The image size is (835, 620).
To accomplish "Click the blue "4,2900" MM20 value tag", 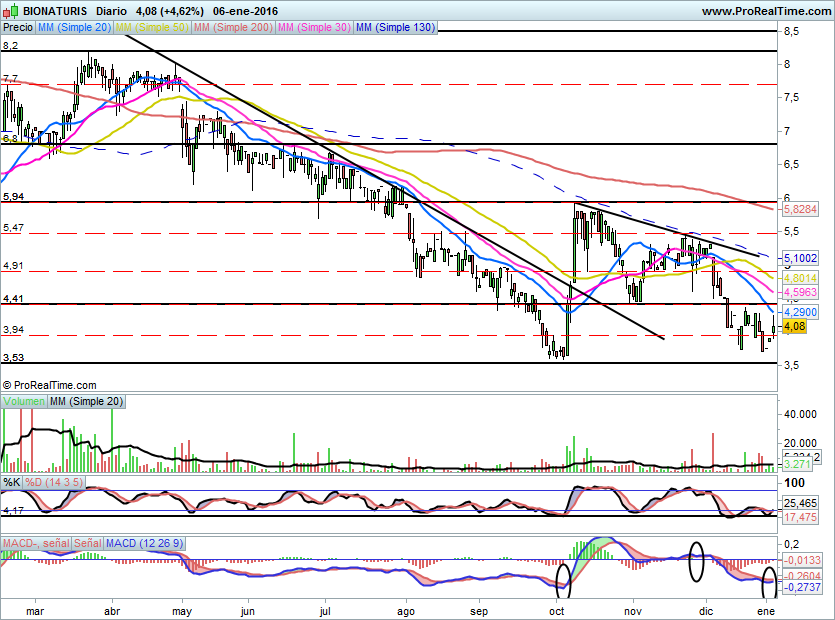I will [800, 312].
